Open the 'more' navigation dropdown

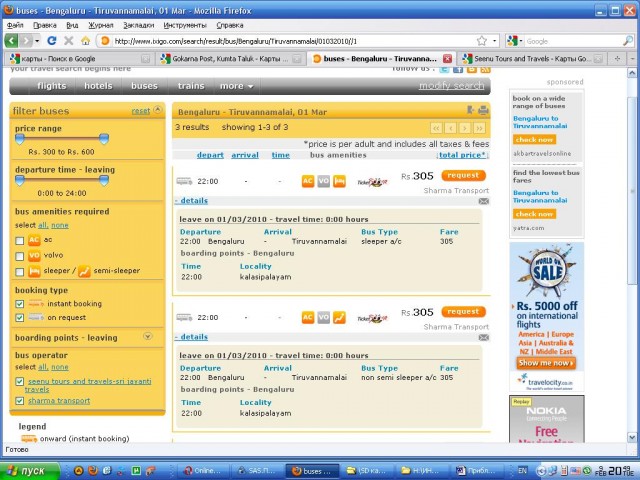(x=236, y=86)
